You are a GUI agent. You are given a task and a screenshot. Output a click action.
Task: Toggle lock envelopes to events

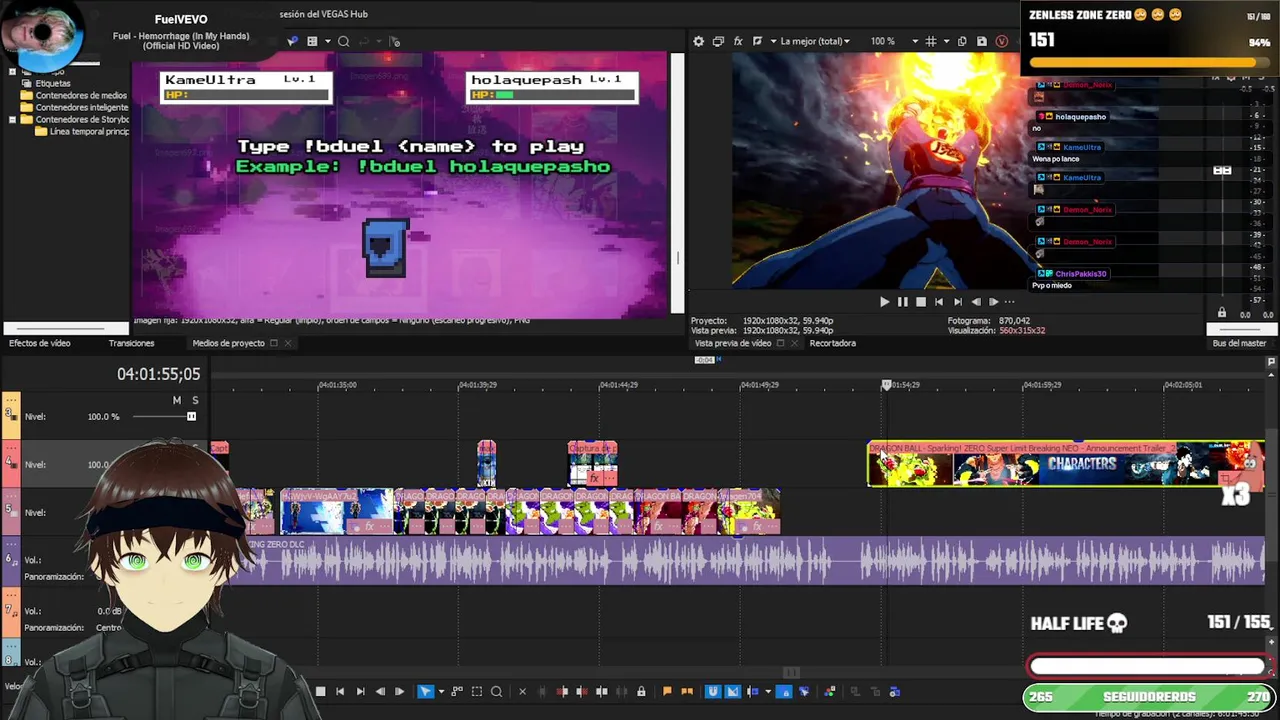pyautogui.click(x=784, y=691)
